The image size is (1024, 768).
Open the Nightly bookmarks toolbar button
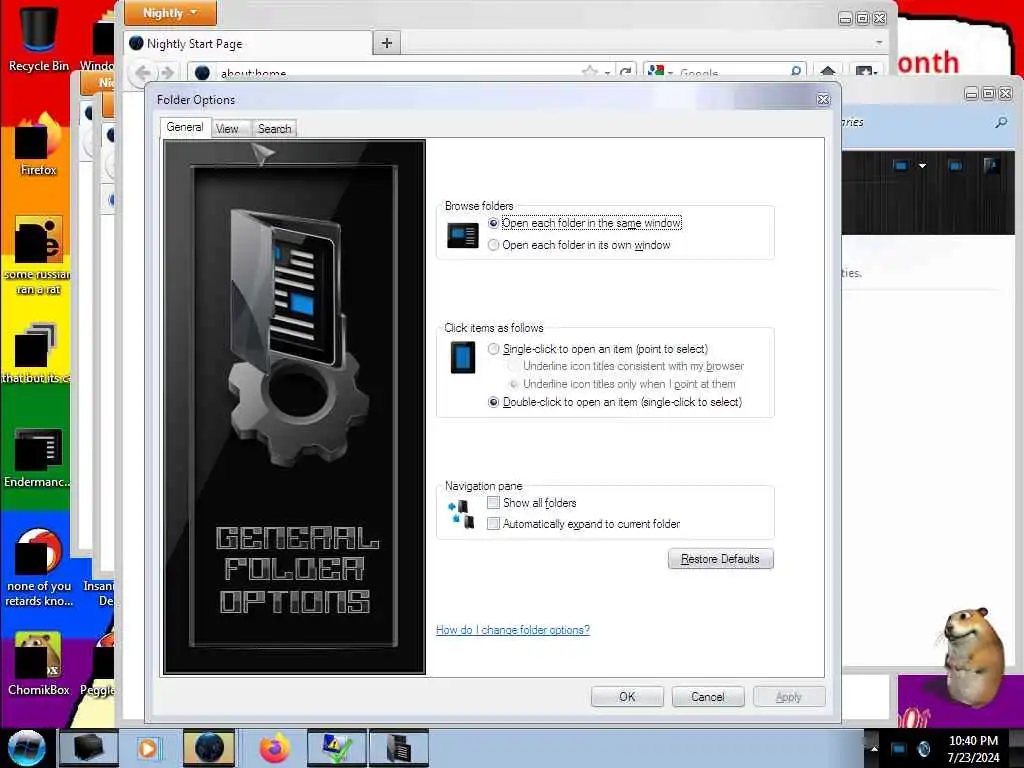click(865, 71)
